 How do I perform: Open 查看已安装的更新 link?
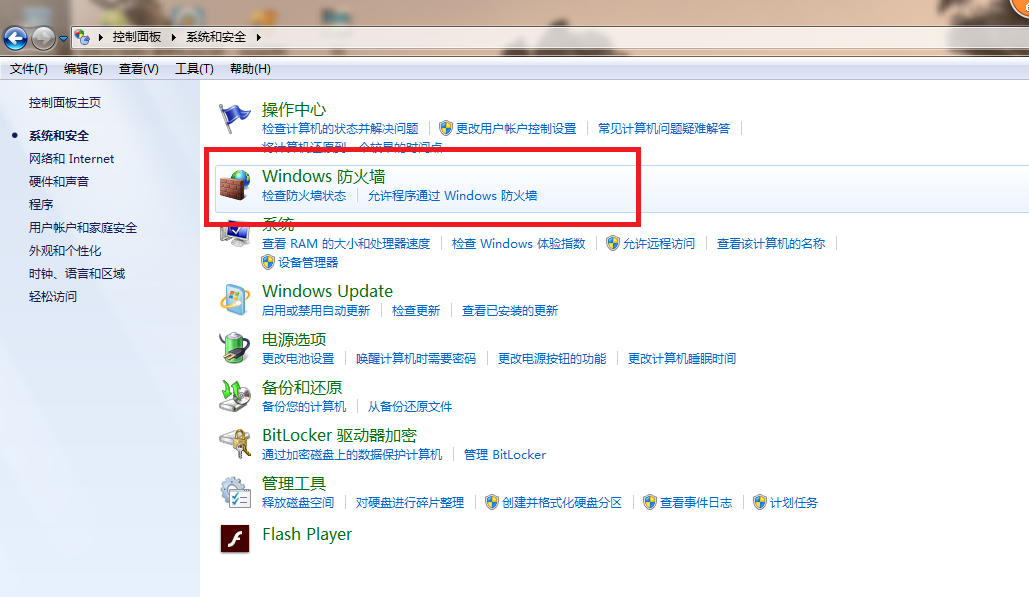510,310
